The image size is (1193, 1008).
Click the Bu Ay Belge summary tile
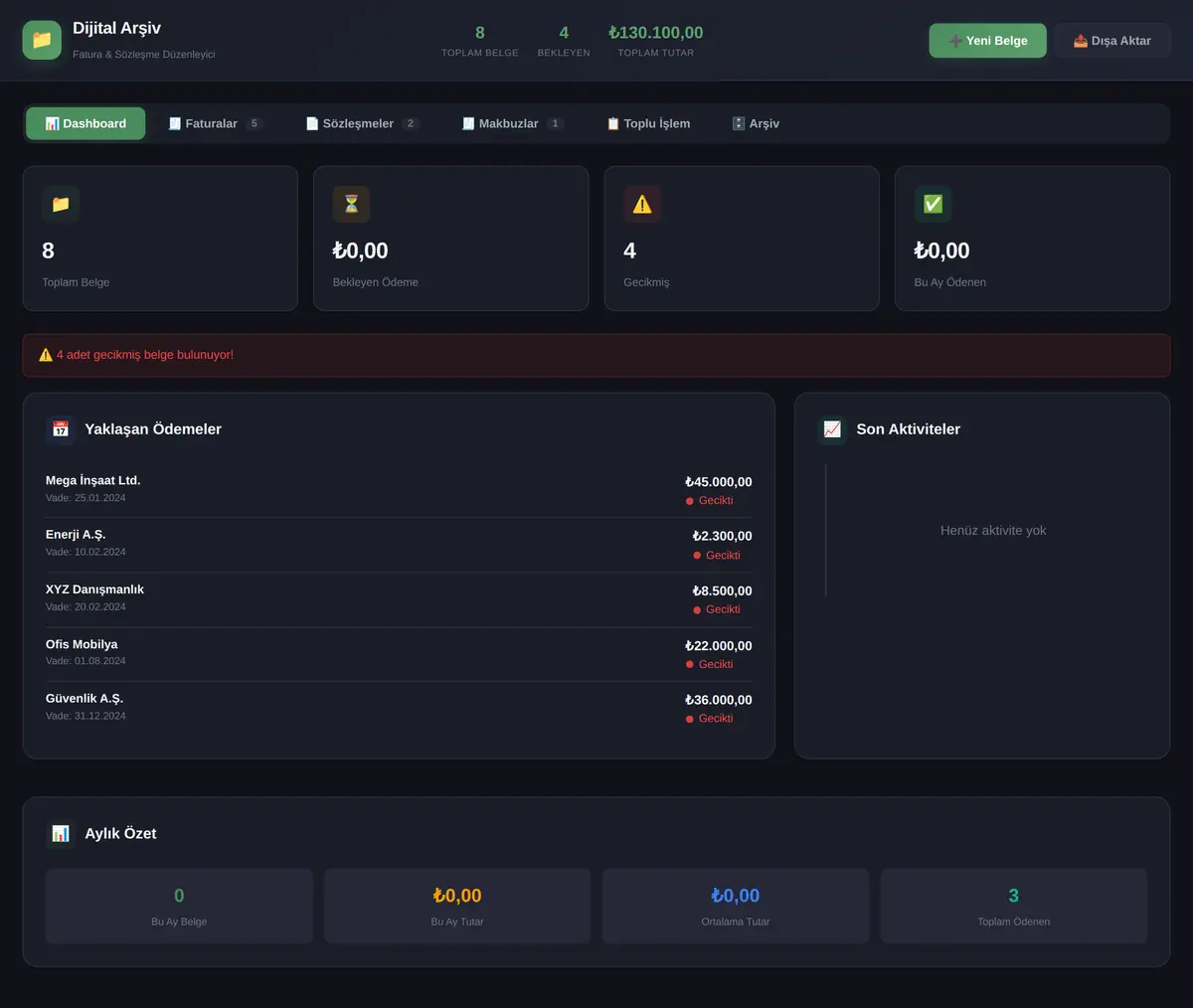coord(179,907)
